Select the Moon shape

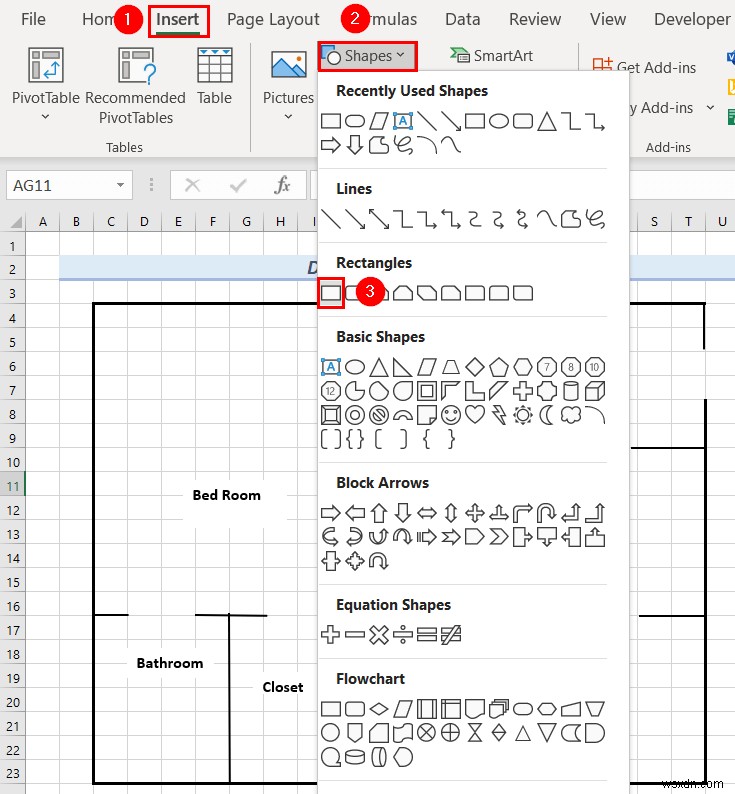(547, 415)
